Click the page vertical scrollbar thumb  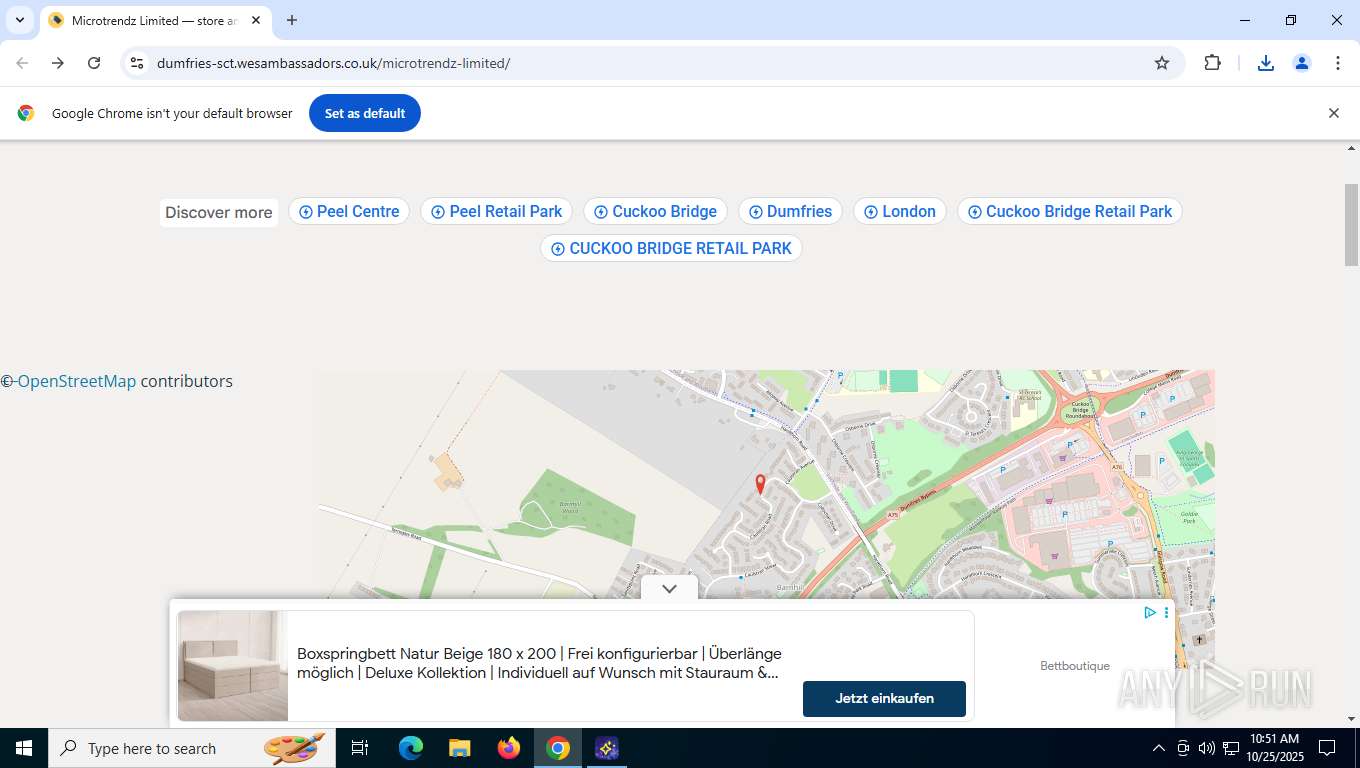tap(1352, 225)
